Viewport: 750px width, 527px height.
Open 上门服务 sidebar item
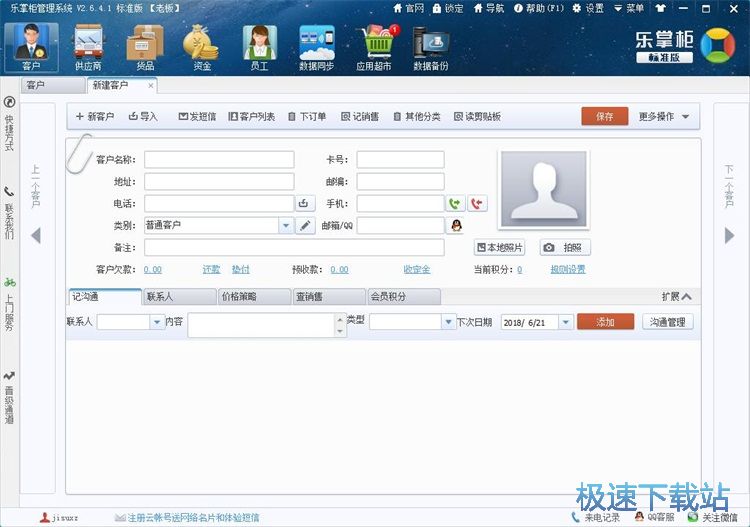point(9,304)
